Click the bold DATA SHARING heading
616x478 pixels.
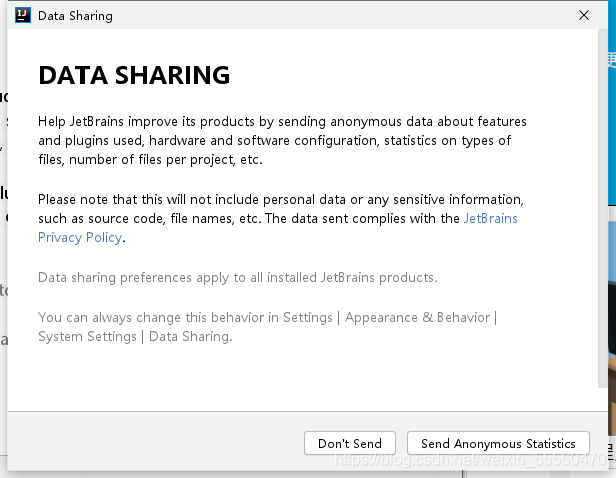[134, 75]
